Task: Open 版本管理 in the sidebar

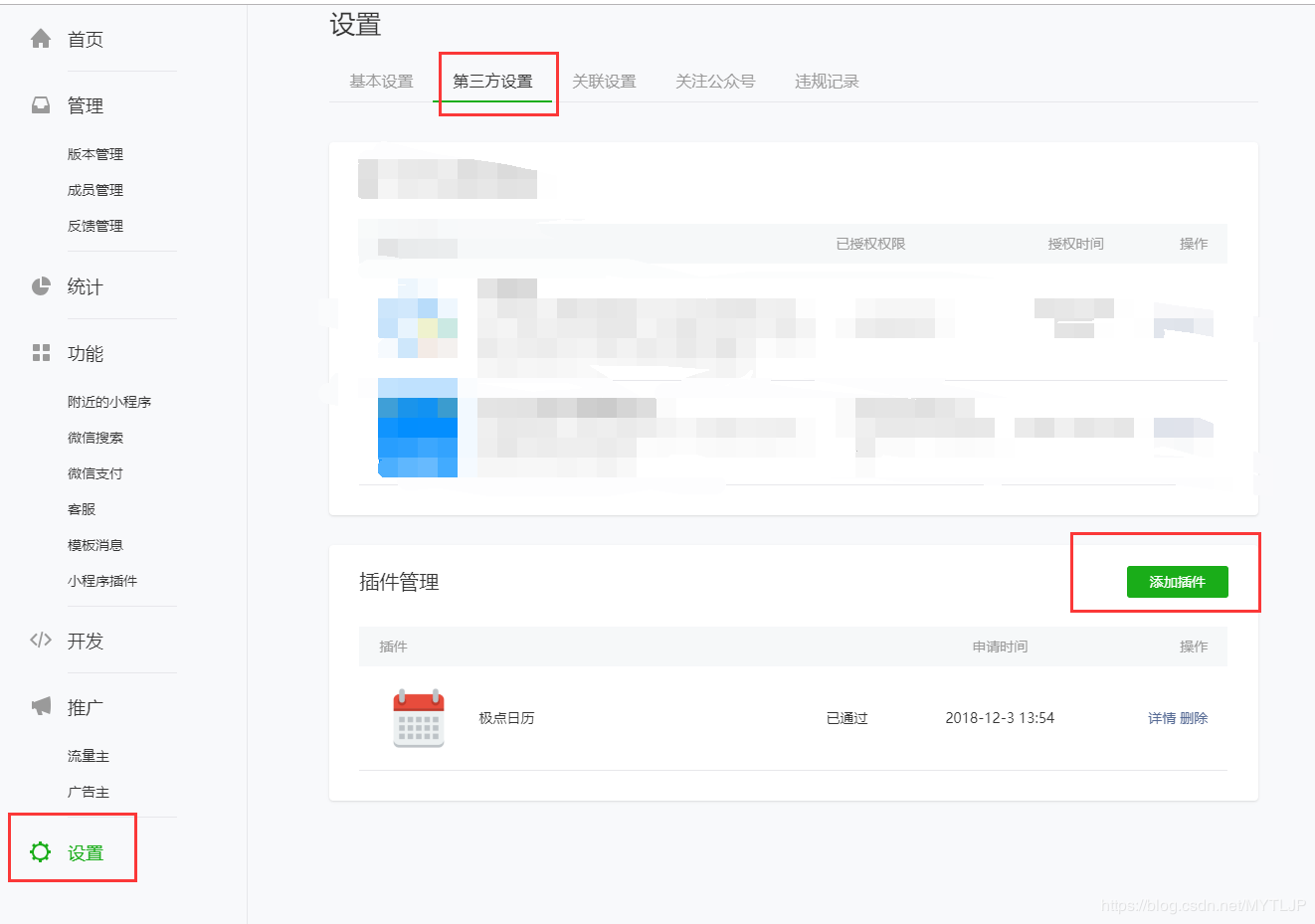Action: click(x=95, y=154)
